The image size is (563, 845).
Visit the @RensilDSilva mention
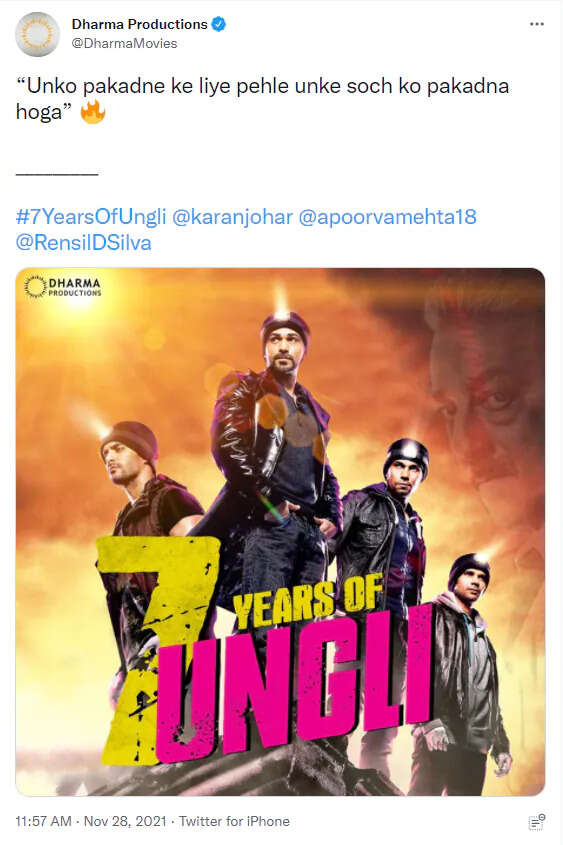(x=84, y=243)
